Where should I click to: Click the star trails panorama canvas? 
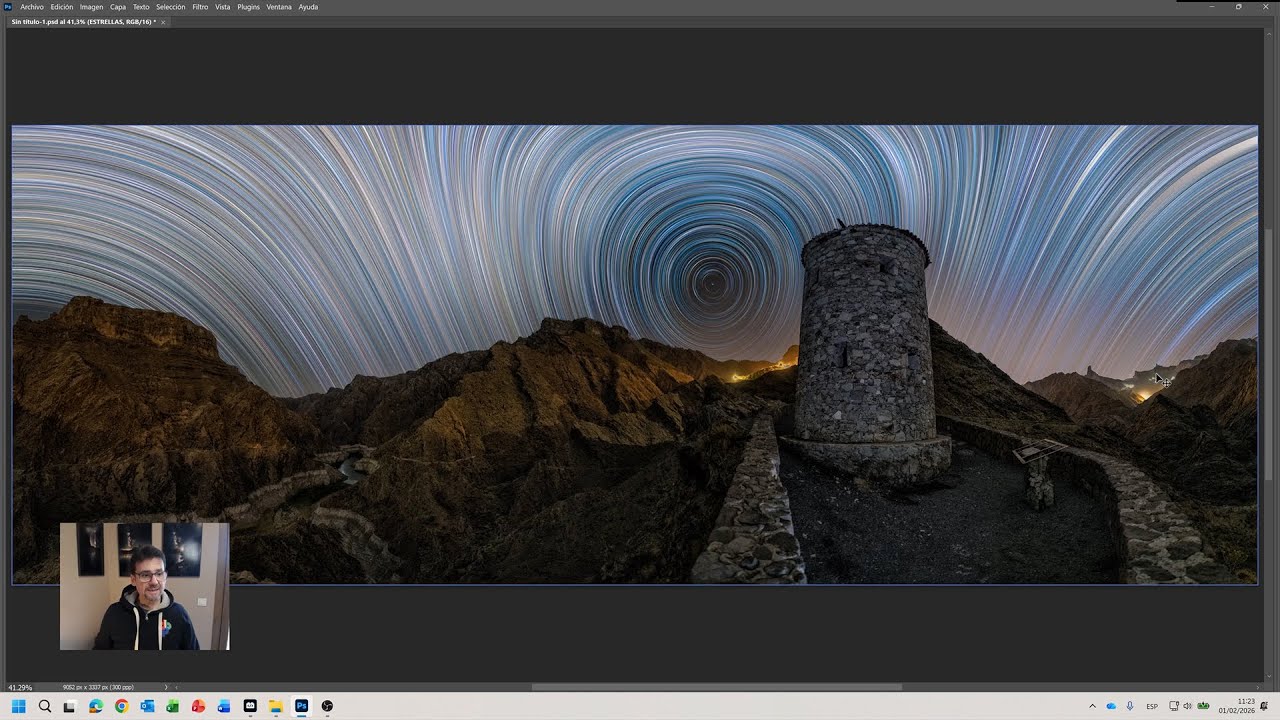coord(634,354)
